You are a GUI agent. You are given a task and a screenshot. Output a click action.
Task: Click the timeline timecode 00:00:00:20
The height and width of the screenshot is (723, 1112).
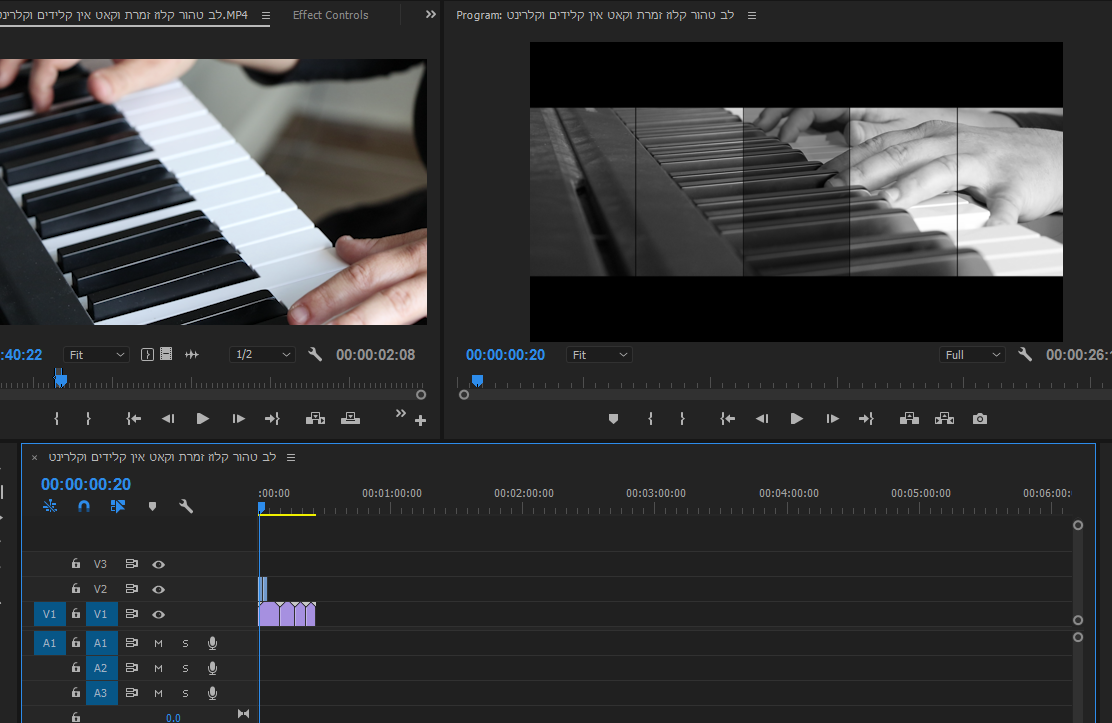[x=86, y=484]
